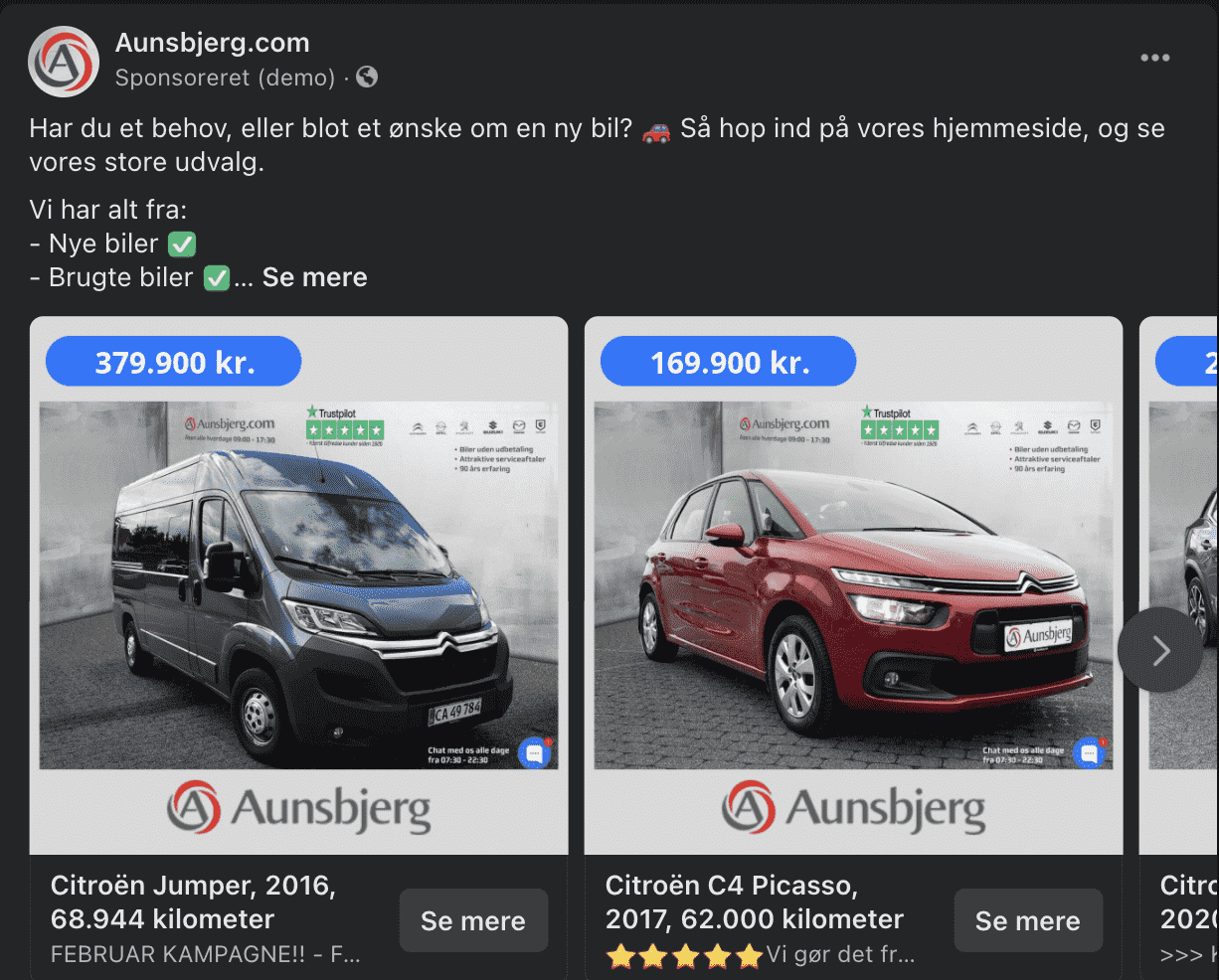The image size is (1219, 980).
Task: Open the Aunsbjerg.com page name link
Action: (213, 43)
